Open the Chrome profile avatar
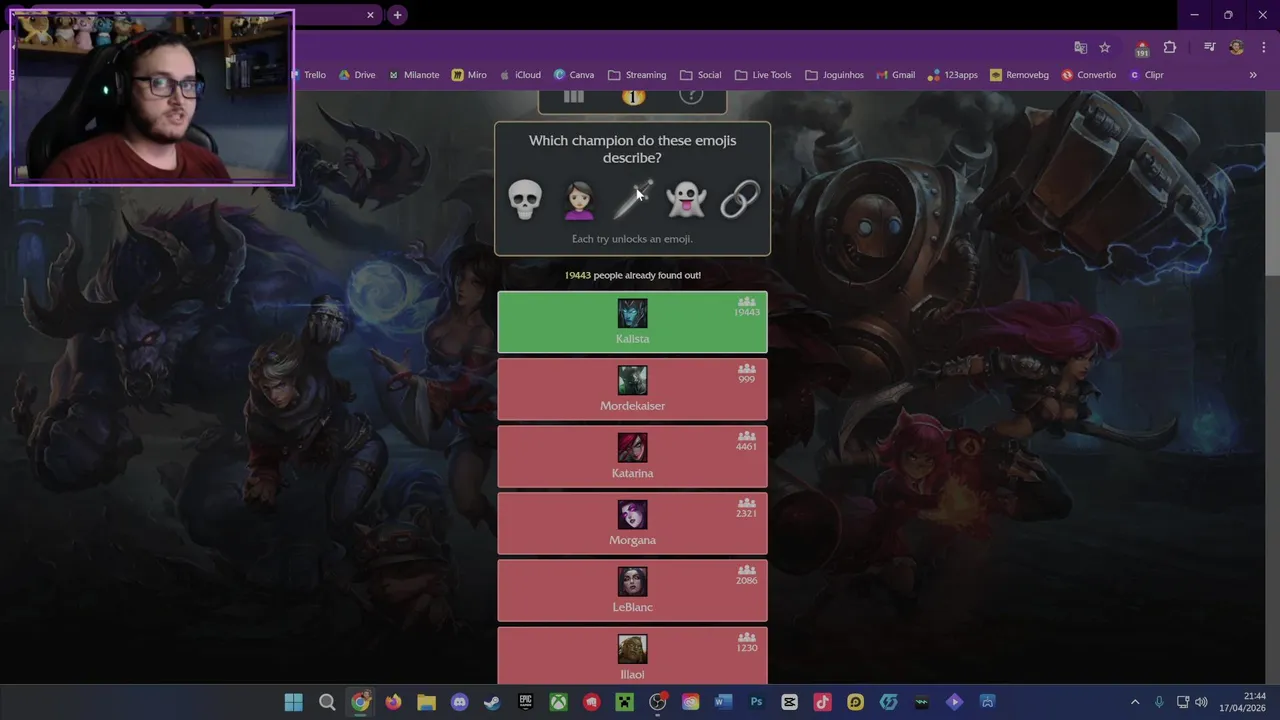The image size is (1280, 720). click(1237, 47)
